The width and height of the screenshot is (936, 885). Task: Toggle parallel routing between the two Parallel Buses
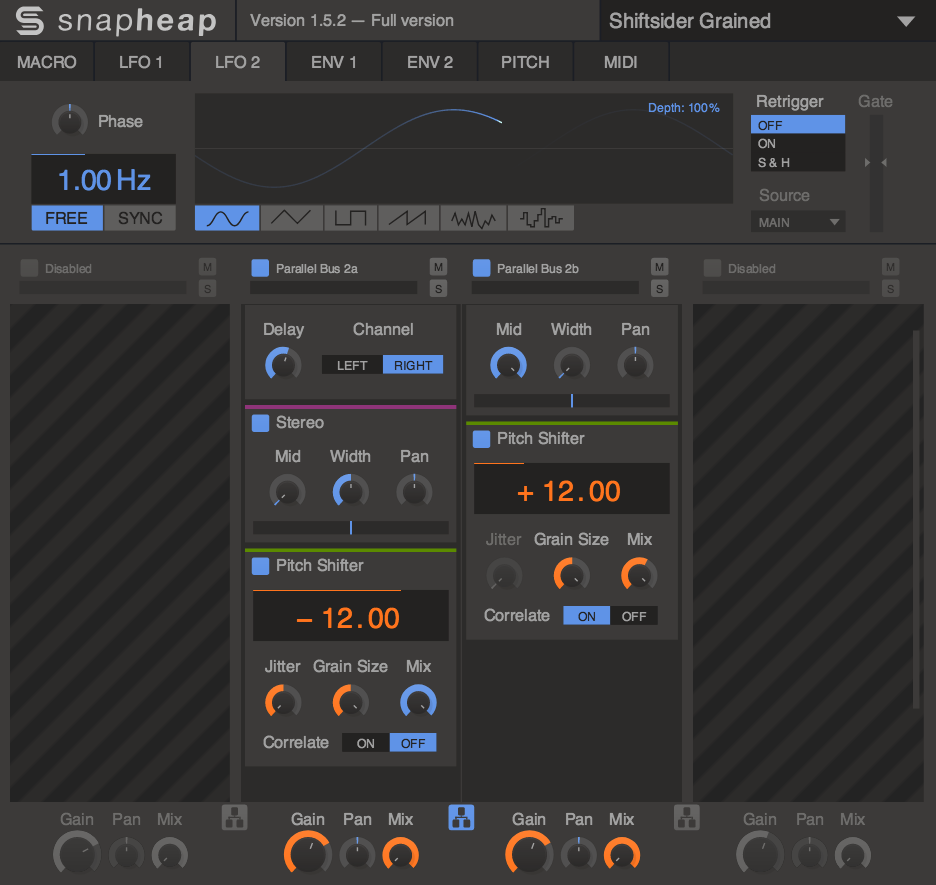pyautogui.click(x=461, y=818)
